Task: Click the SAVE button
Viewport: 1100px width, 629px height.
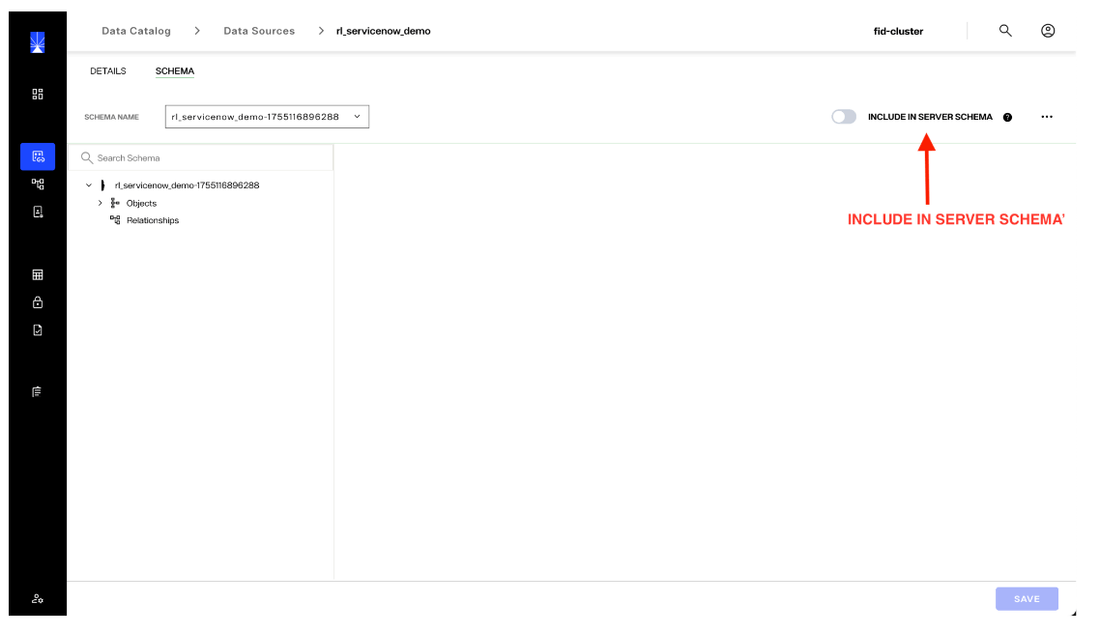Action: [1026, 599]
